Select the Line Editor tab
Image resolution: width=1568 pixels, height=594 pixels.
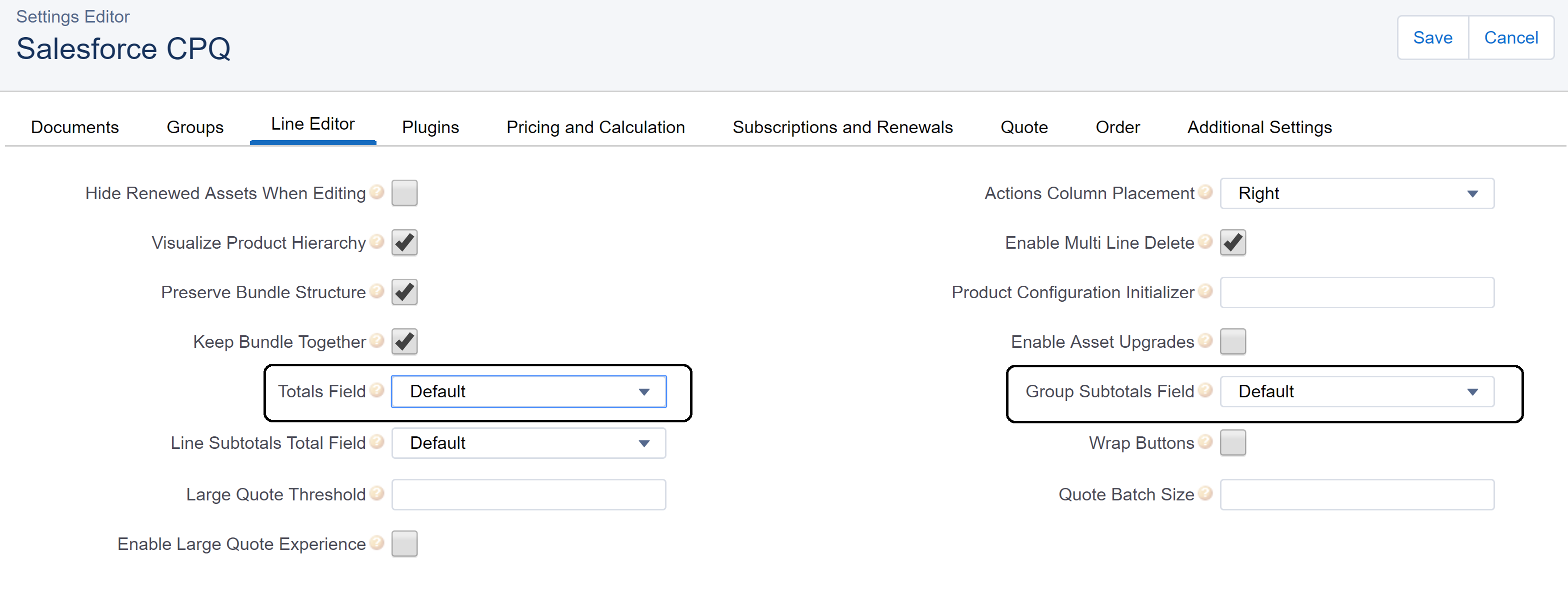tap(313, 124)
